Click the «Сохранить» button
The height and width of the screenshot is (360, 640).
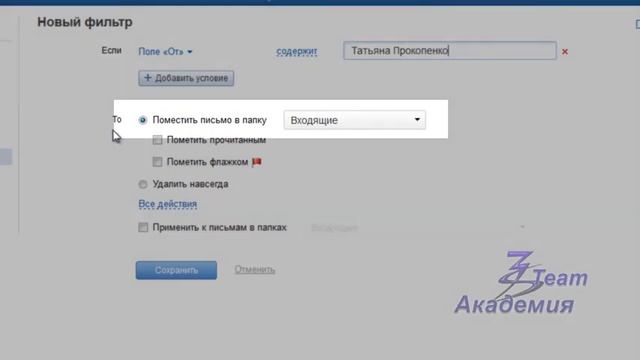click(x=176, y=270)
